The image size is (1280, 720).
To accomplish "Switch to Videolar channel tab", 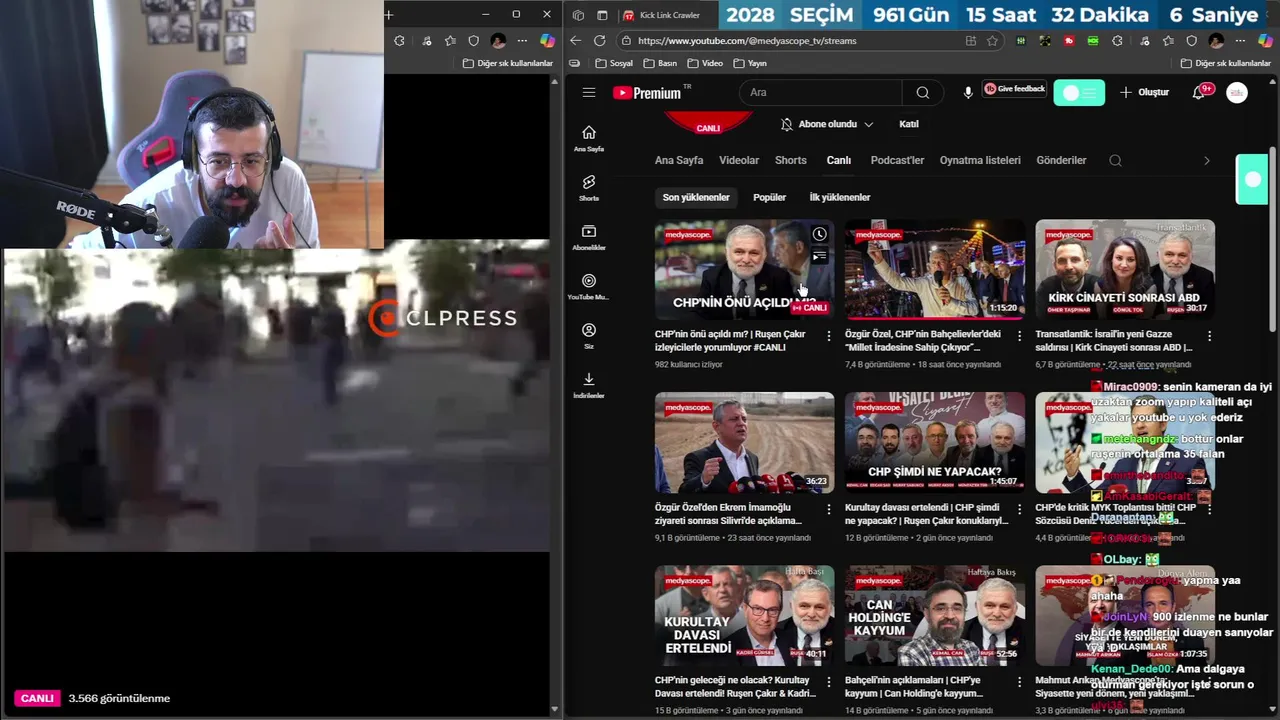I will tap(739, 160).
